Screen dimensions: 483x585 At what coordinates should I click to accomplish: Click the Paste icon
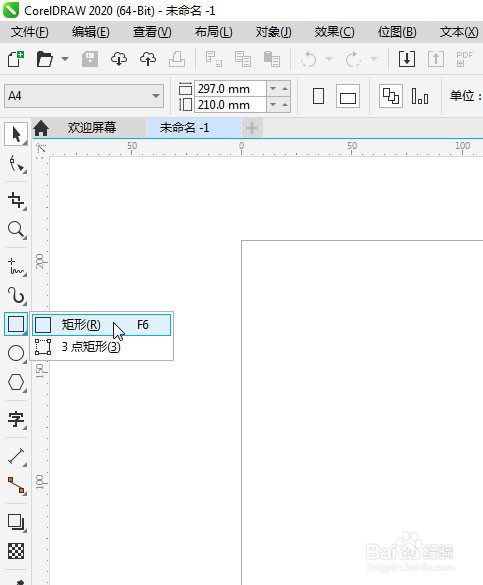[x=272, y=59]
